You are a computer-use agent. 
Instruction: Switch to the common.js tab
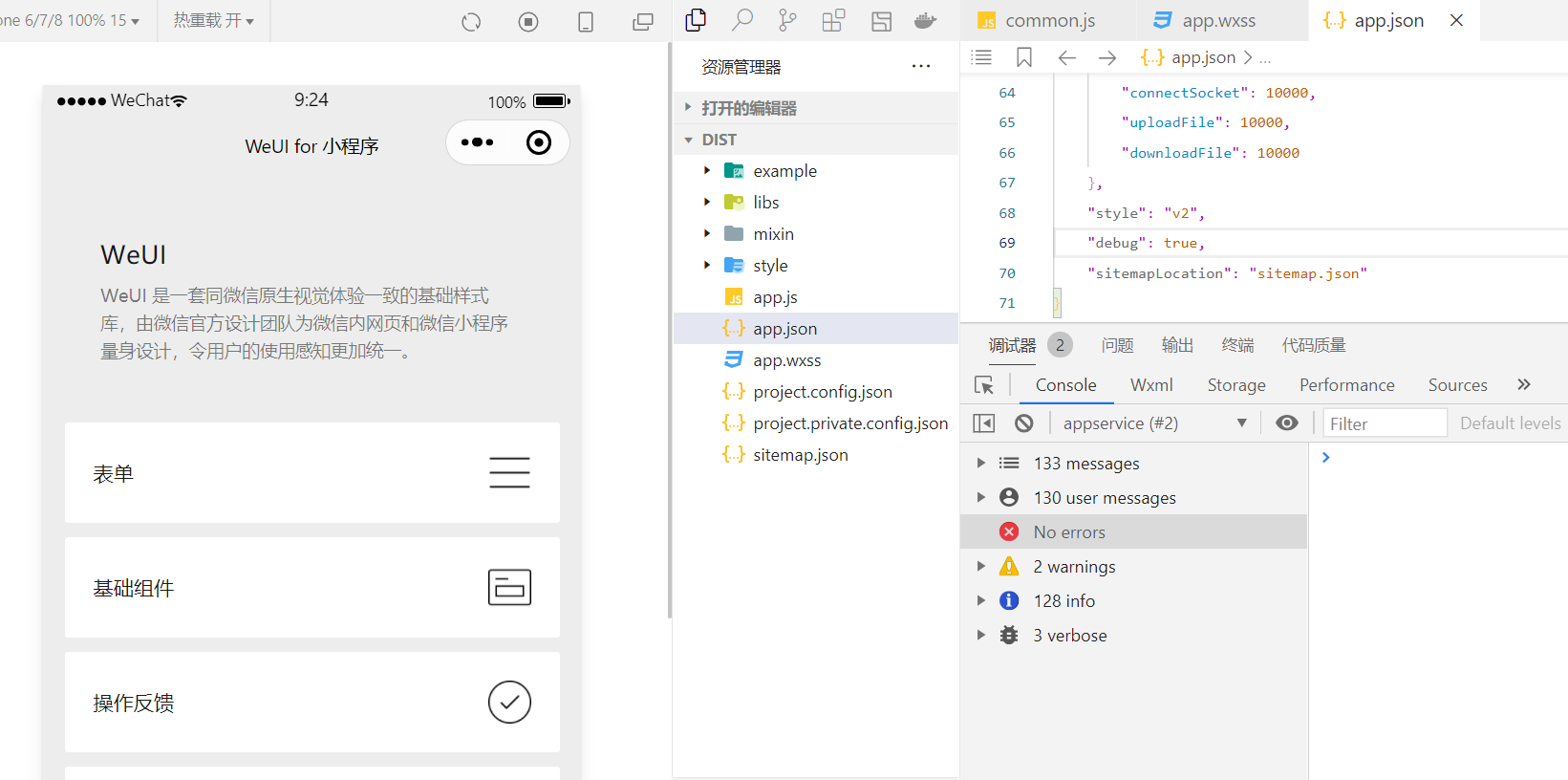[x=1048, y=20]
